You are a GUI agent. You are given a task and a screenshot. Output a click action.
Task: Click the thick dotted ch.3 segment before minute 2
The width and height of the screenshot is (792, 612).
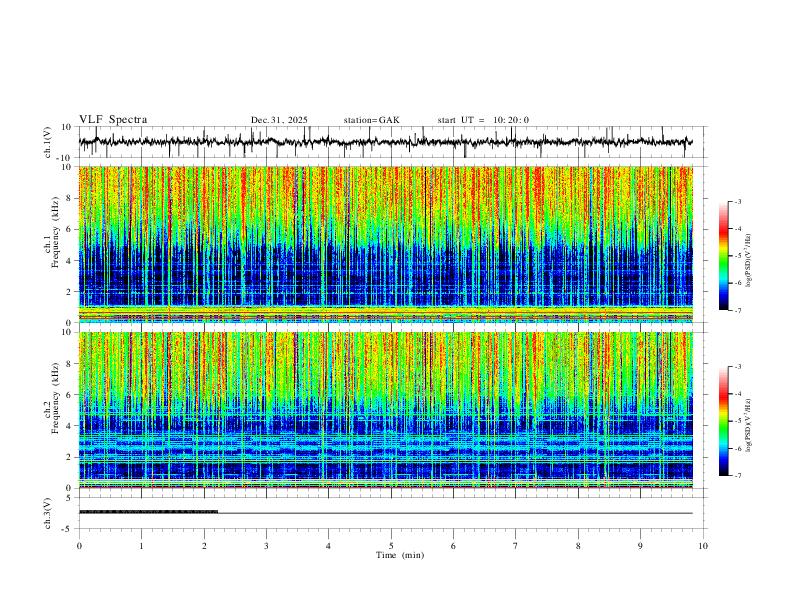click(148, 512)
